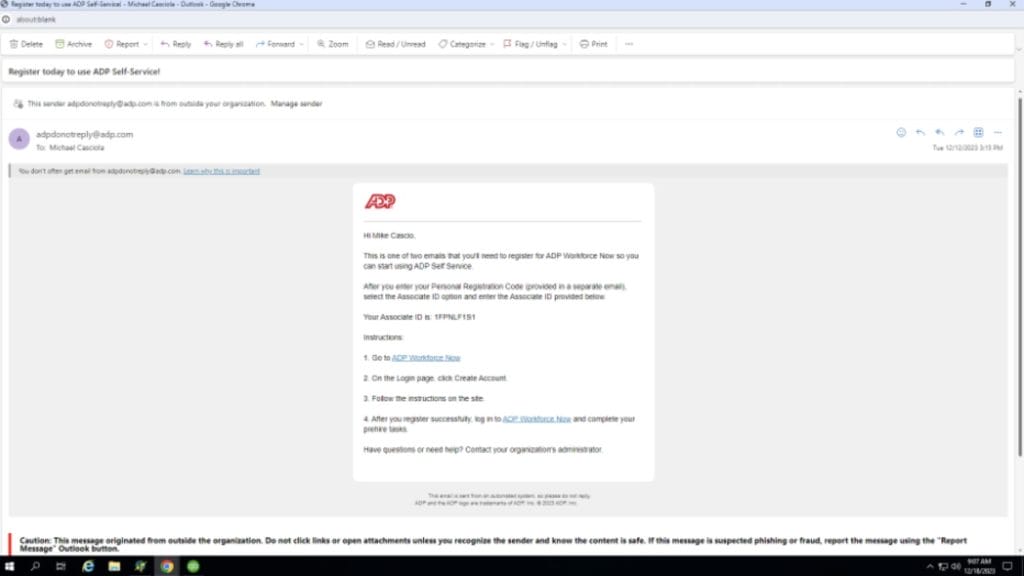Open the Categorize dropdown

[492, 44]
